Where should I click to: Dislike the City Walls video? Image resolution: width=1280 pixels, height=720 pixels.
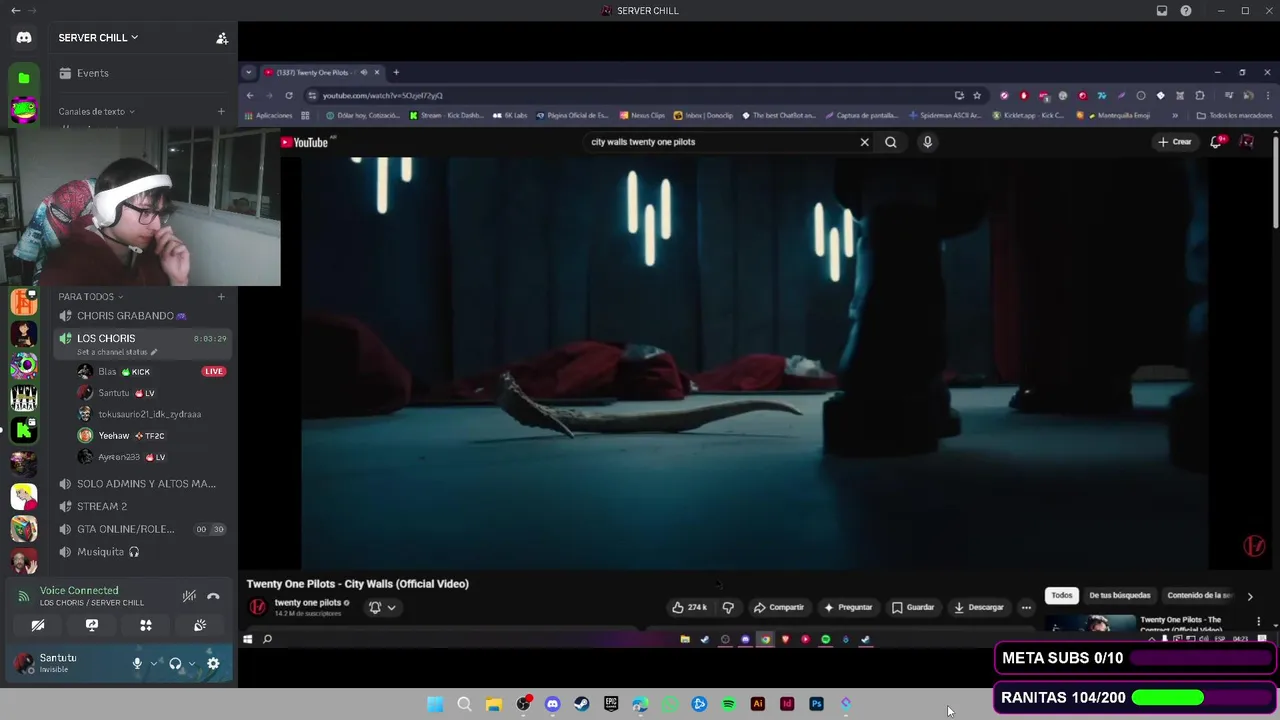tap(728, 607)
